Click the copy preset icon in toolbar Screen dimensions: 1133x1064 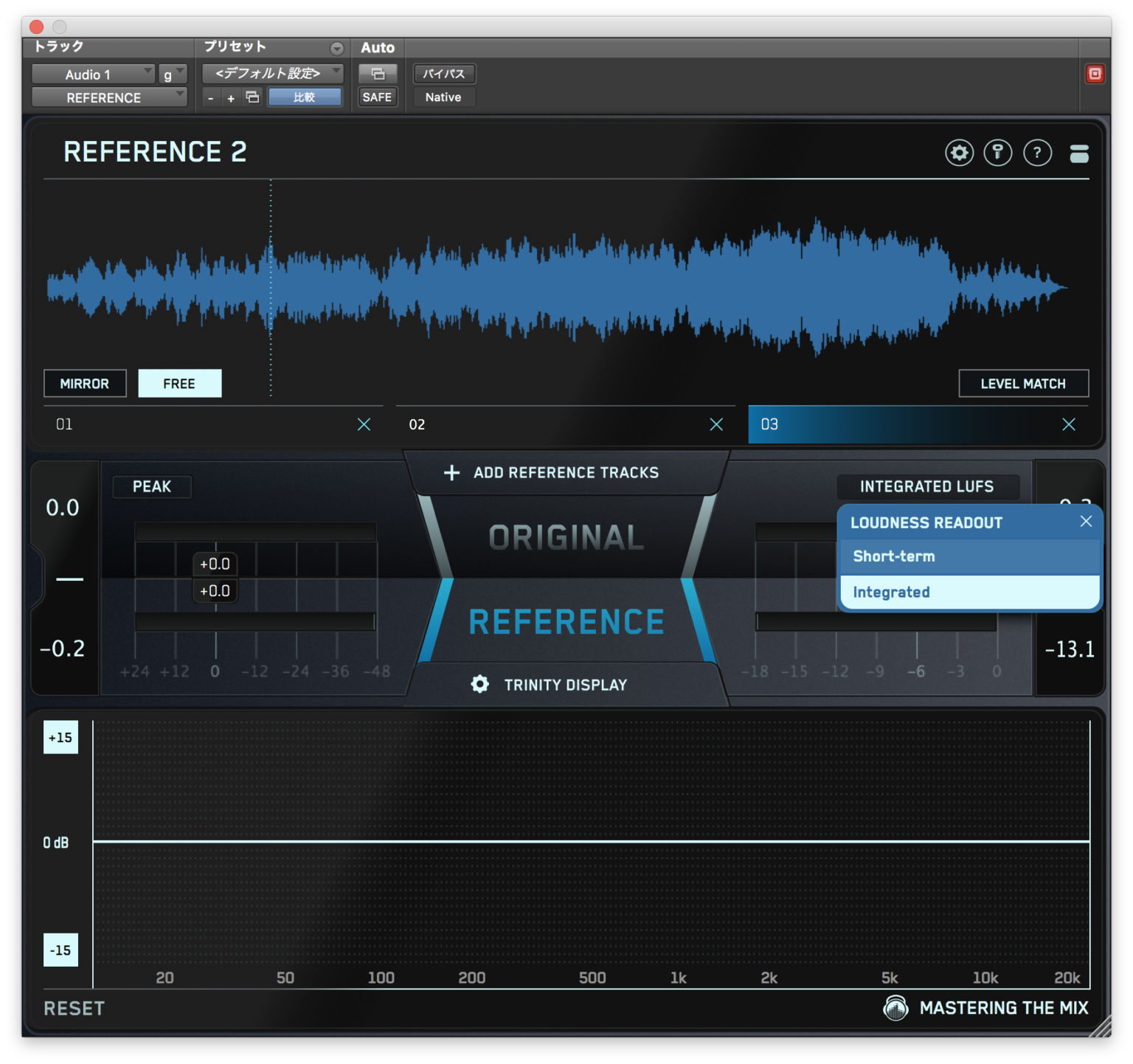[252, 97]
